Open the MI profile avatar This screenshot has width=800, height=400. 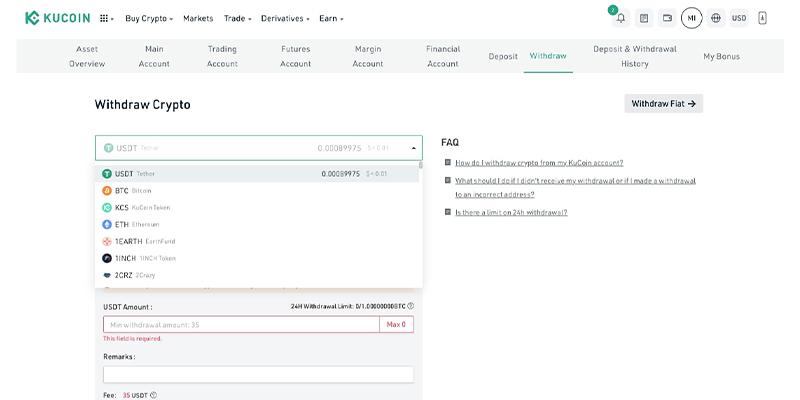click(x=691, y=18)
